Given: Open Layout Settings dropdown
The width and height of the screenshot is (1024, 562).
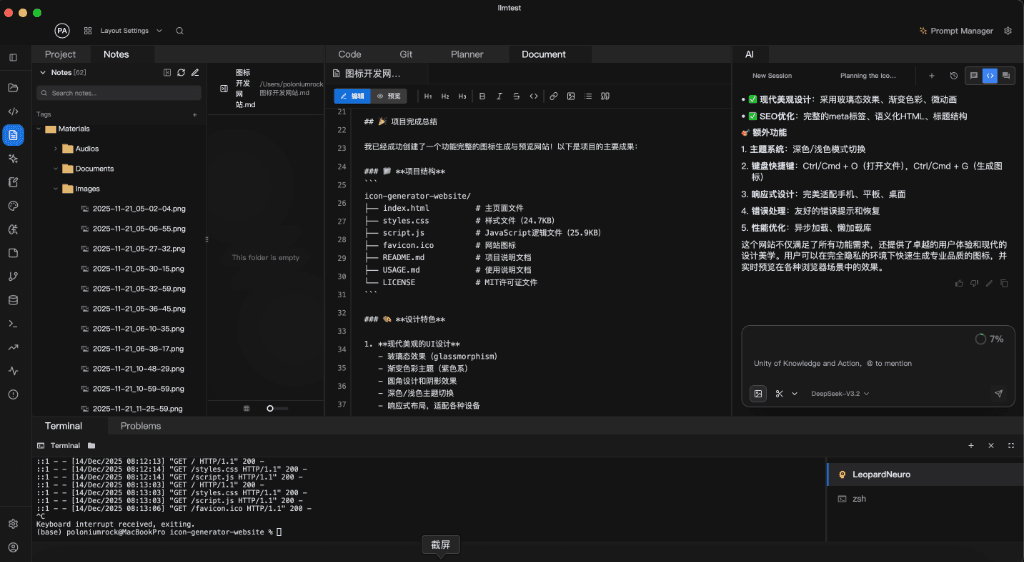Looking at the screenshot, I should click(123, 31).
